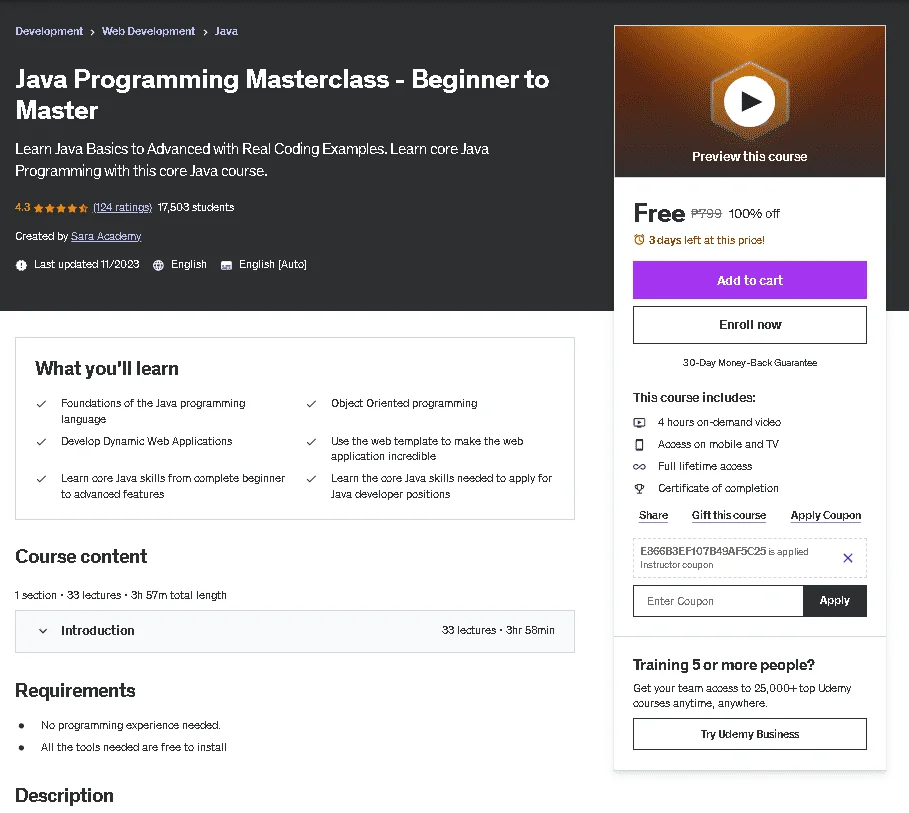The height and width of the screenshot is (813, 909).
Task: Click checkmark beside Develop Dynamic Web Applications
Action: [41, 442]
